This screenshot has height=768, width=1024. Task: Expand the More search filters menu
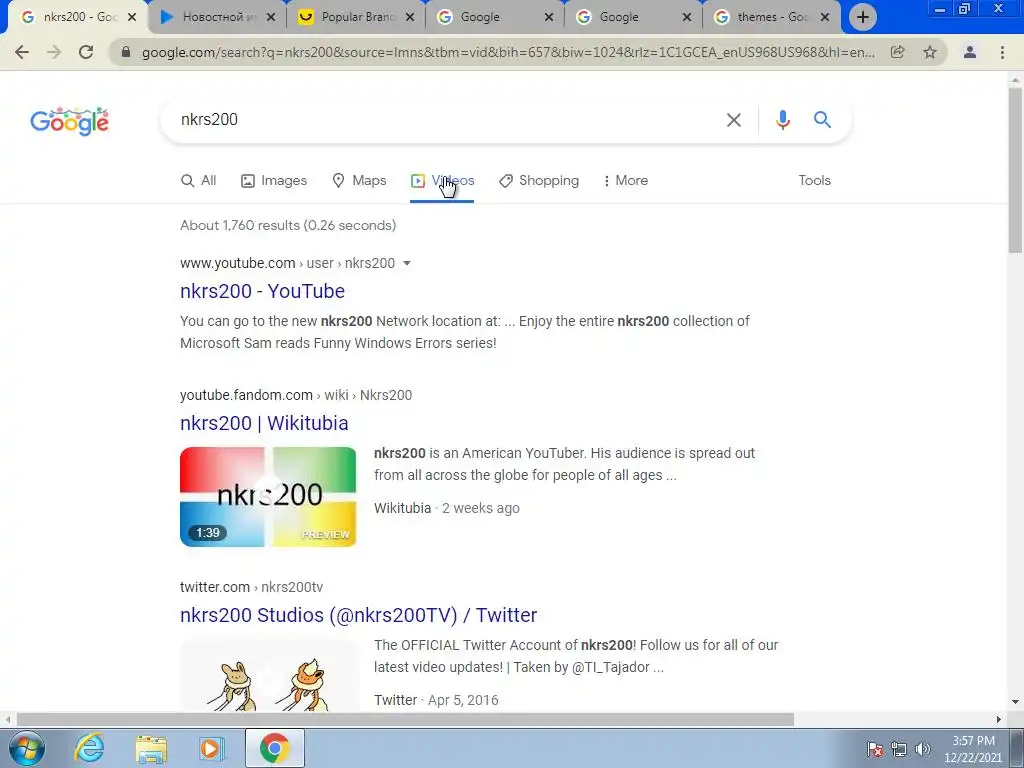pos(626,181)
